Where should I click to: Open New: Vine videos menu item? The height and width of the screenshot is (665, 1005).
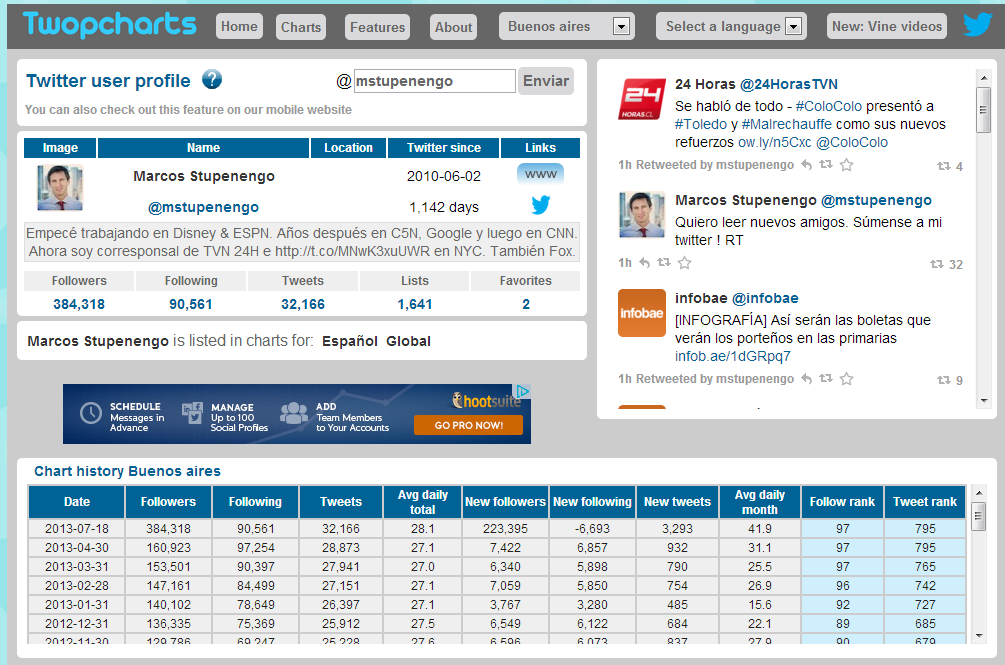tap(886, 26)
